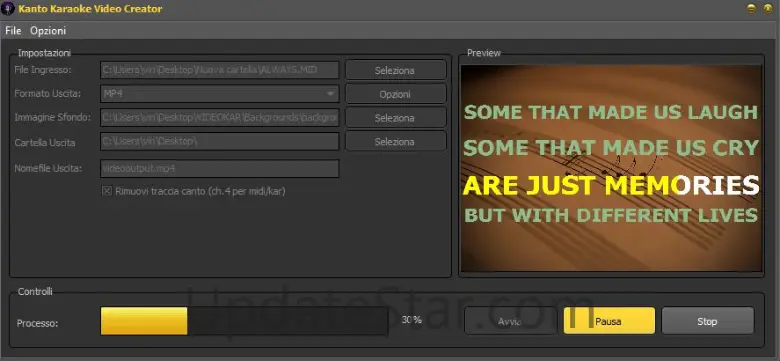Click Seleziona next to Immagine Sfondo
This screenshot has height=361, width=780.
396,118
